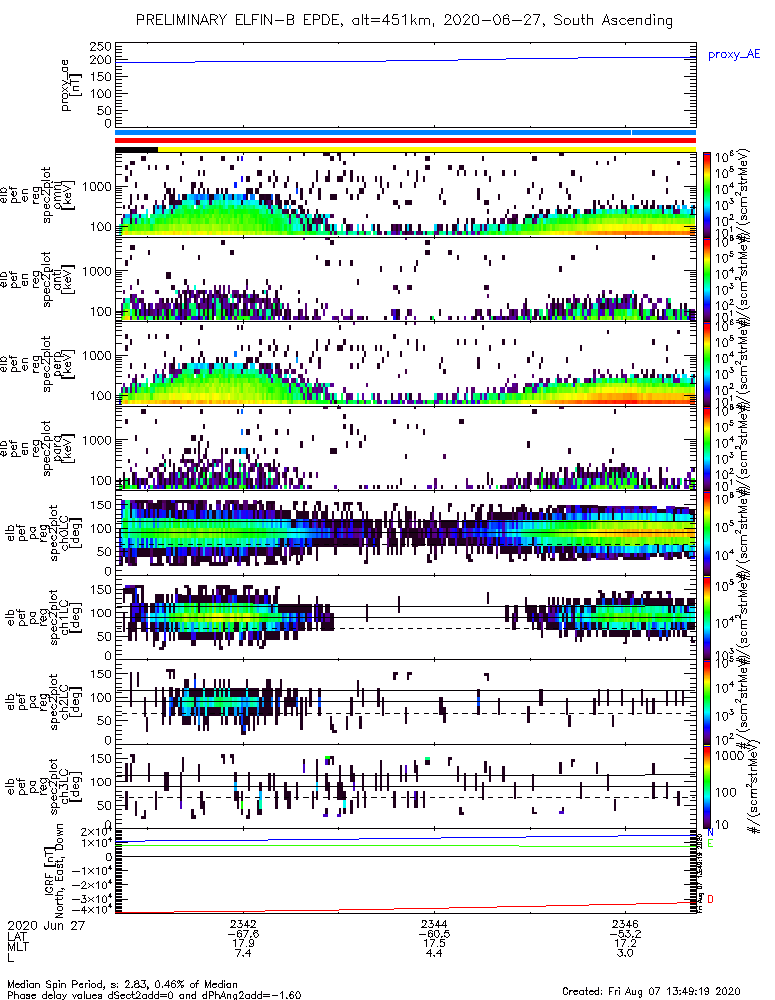775x1000 pixels.
Task: Click the MLT value '17.2'
Action: point(625,943)
